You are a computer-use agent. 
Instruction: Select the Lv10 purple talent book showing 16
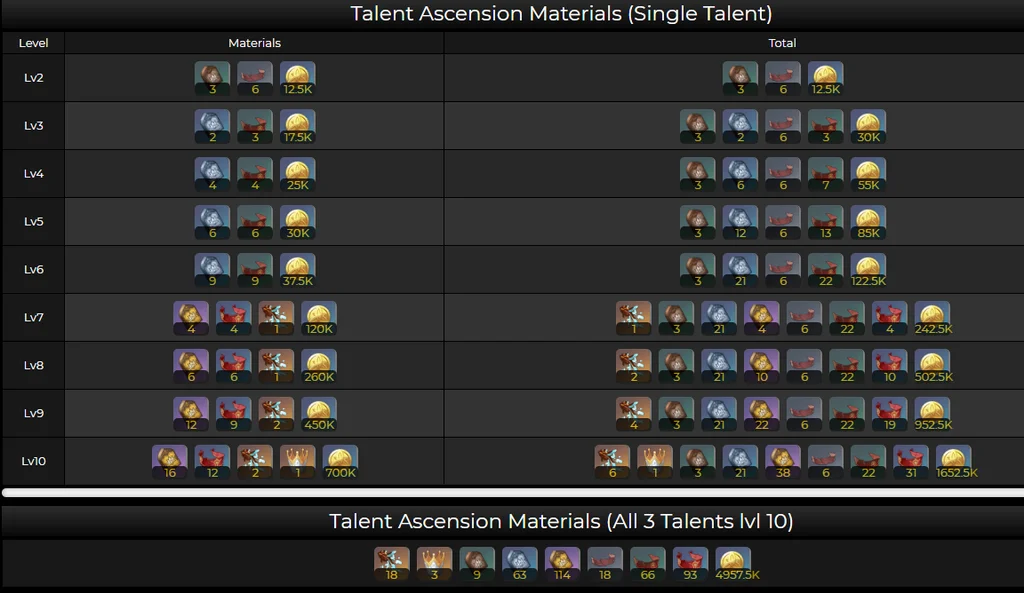[170, 462]
